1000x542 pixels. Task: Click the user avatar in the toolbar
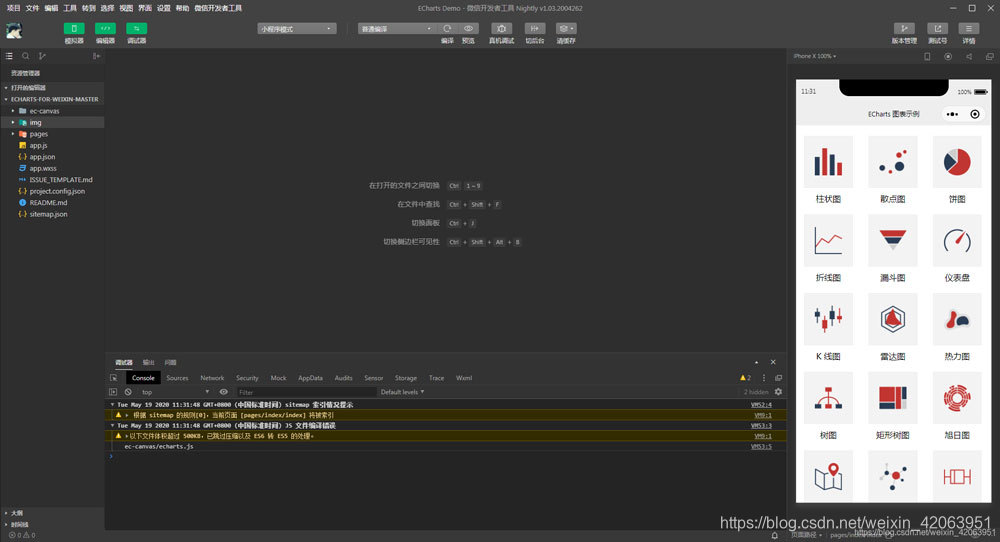[14, 31]
